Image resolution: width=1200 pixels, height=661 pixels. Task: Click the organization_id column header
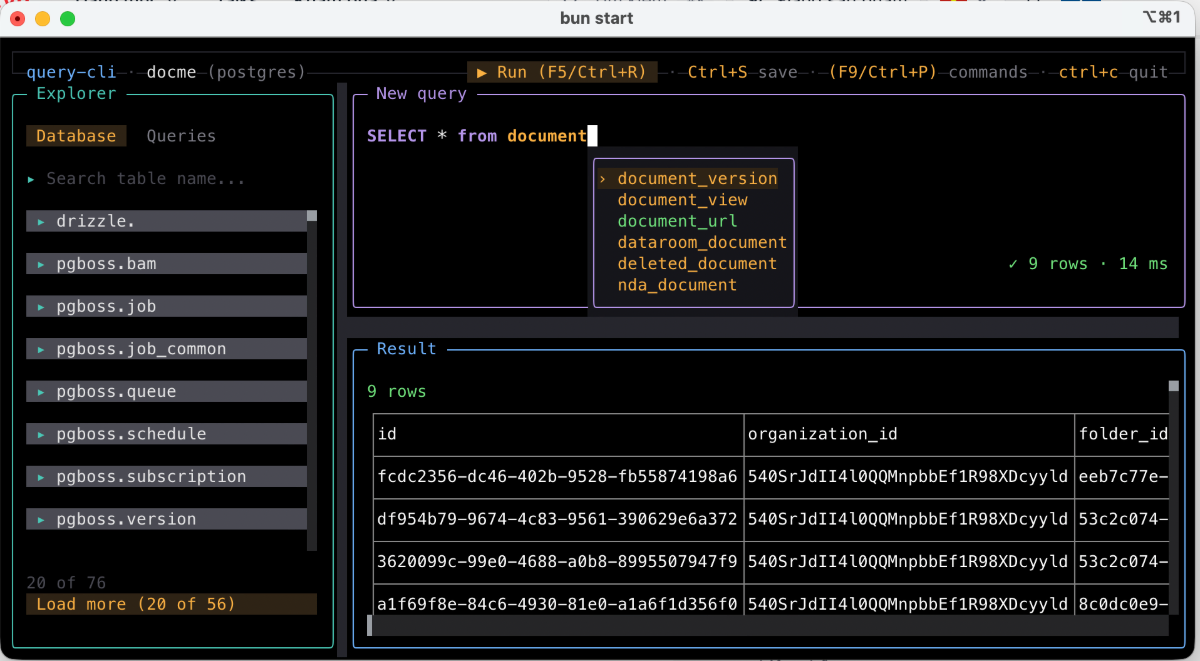click(x=909, y=434)
